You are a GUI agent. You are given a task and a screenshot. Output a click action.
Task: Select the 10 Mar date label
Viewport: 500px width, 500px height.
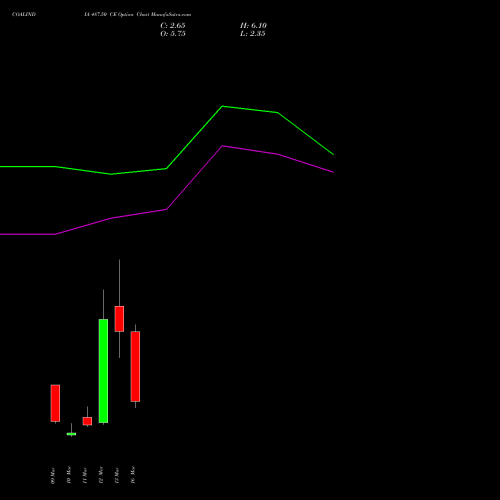point(69,475)
